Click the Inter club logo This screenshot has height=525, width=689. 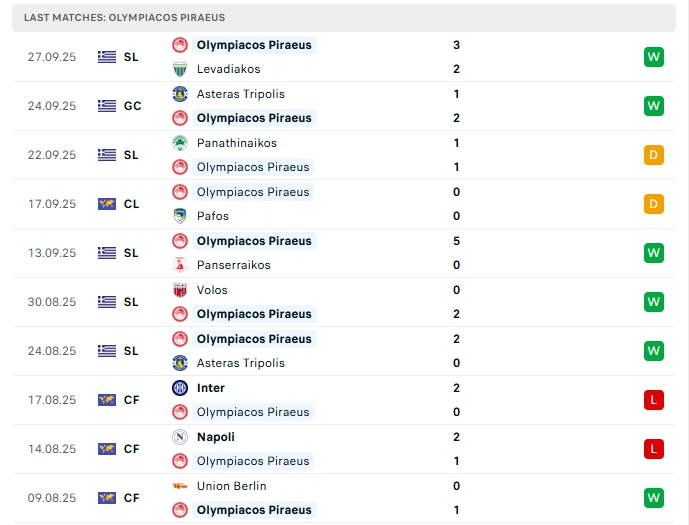[180, 388]
